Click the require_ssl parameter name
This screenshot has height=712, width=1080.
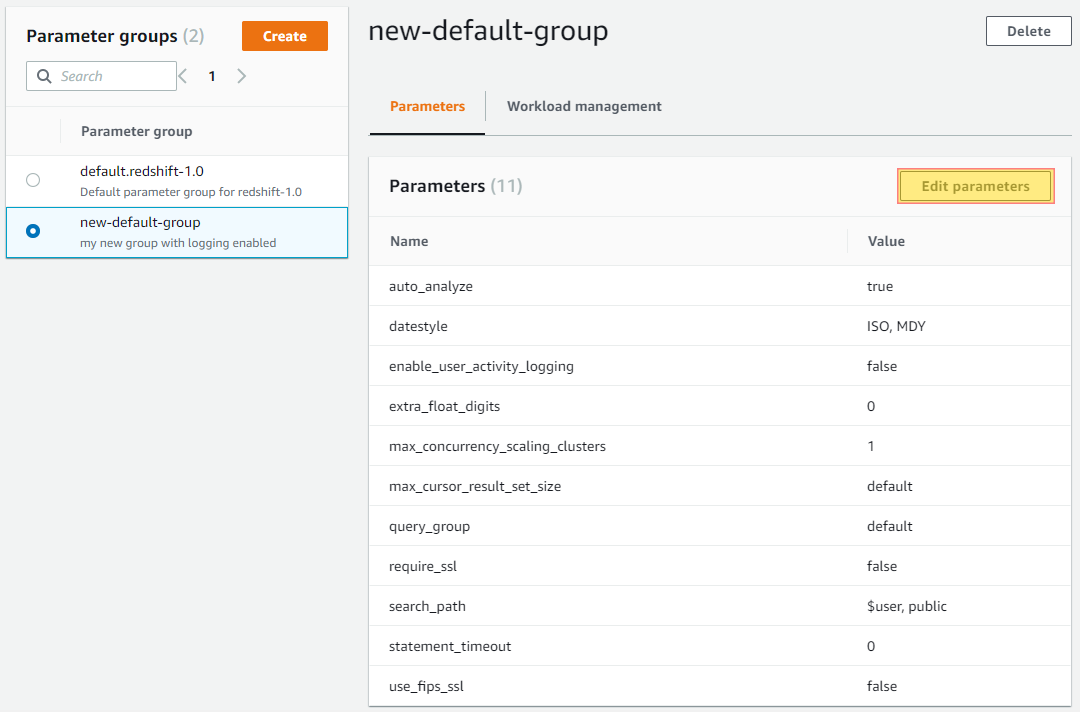pyautogui.click(x=423, y=566)
